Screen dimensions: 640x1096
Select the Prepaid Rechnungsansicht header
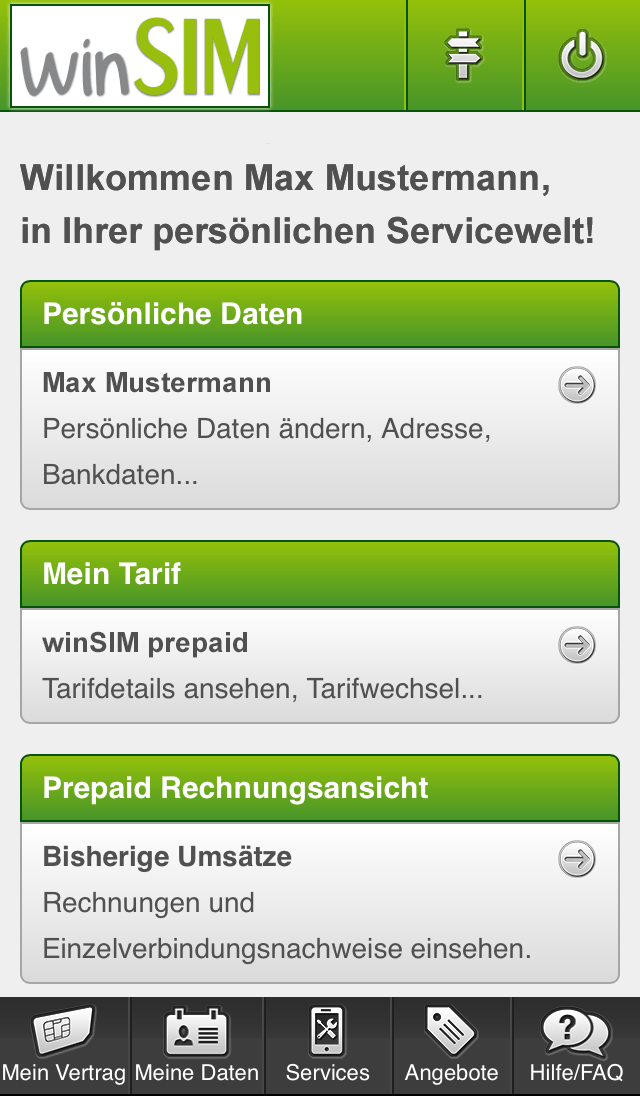320,788
